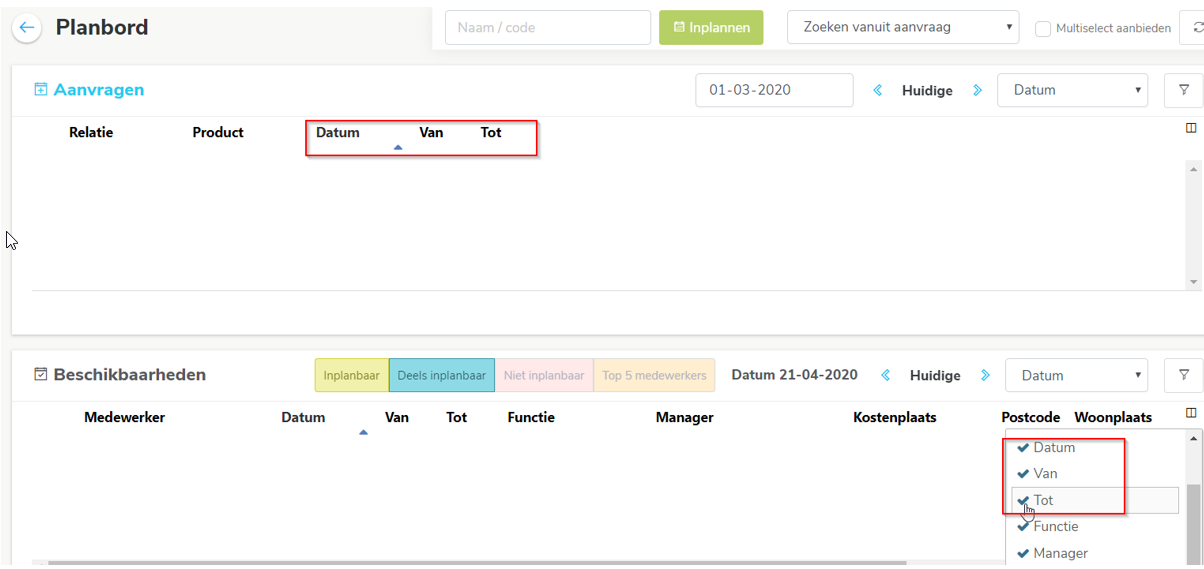Click the Aanvragen Tot column header
Viewport: 1204px width, 569px height.
coord(491,132)
